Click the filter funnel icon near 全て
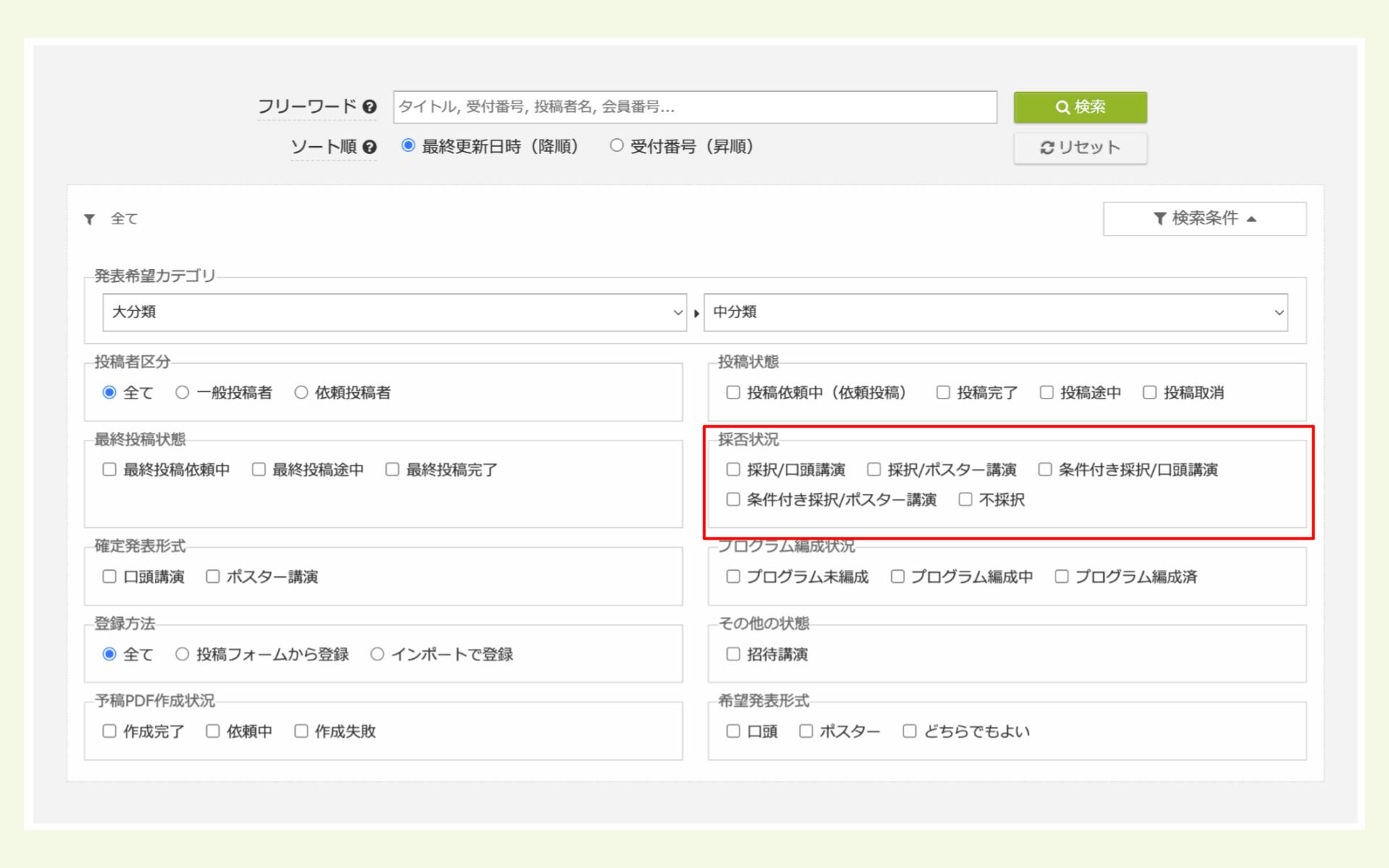The image size is (1389, 868). pyautogui.click(x=90, y=219)
